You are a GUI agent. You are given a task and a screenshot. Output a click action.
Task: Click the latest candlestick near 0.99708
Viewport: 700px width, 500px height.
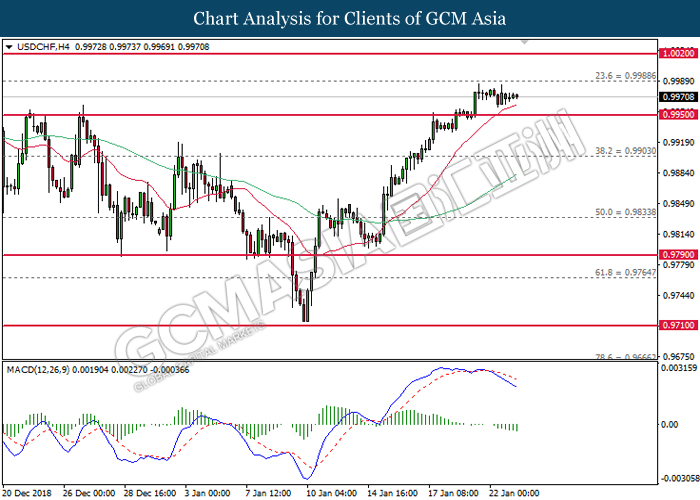point(517,96)
